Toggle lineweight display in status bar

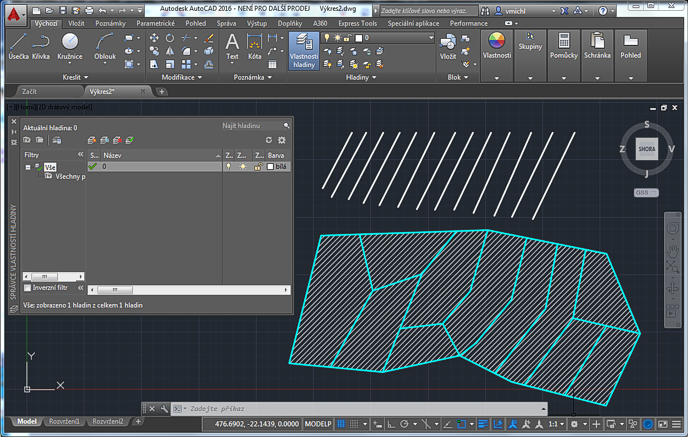[x=483, y=424]
